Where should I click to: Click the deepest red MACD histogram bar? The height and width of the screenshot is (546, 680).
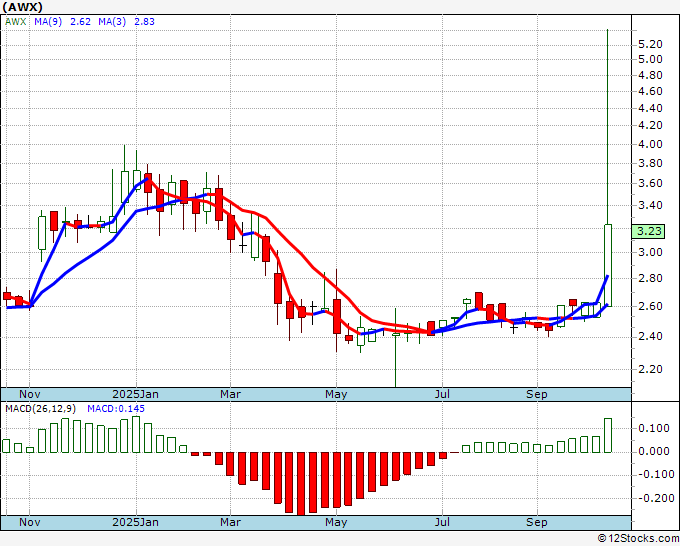(301, 484)
